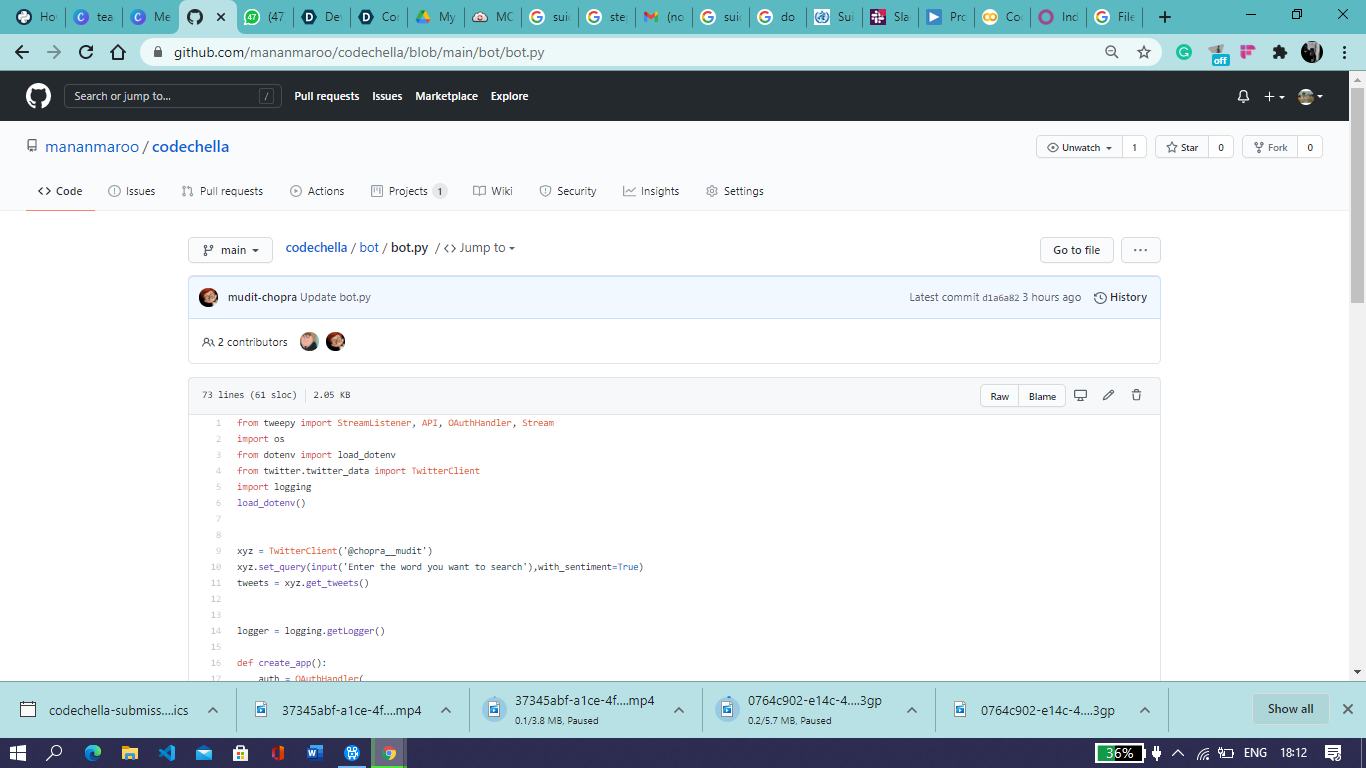Viewport: 1366px width, 768px height.
Task: Open Issues in top navigation
Action: 387,96
